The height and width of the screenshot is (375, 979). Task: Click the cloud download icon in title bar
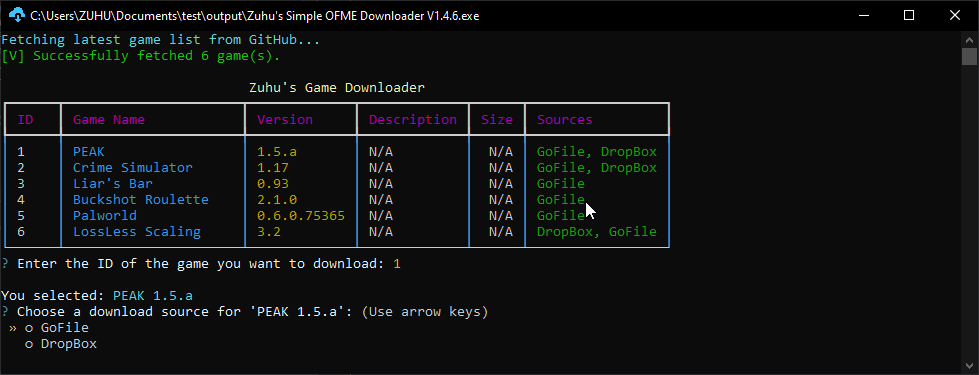coord(17,15)
